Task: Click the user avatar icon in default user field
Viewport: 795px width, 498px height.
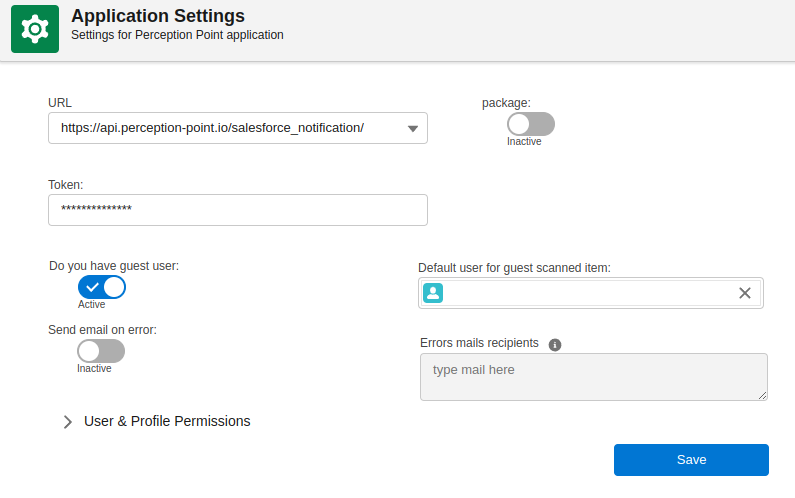Action: pos(433,293)
